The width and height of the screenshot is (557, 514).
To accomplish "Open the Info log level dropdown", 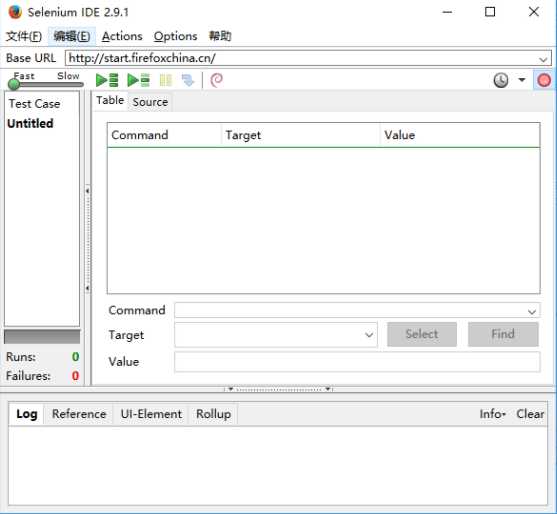I will point(492,414).
